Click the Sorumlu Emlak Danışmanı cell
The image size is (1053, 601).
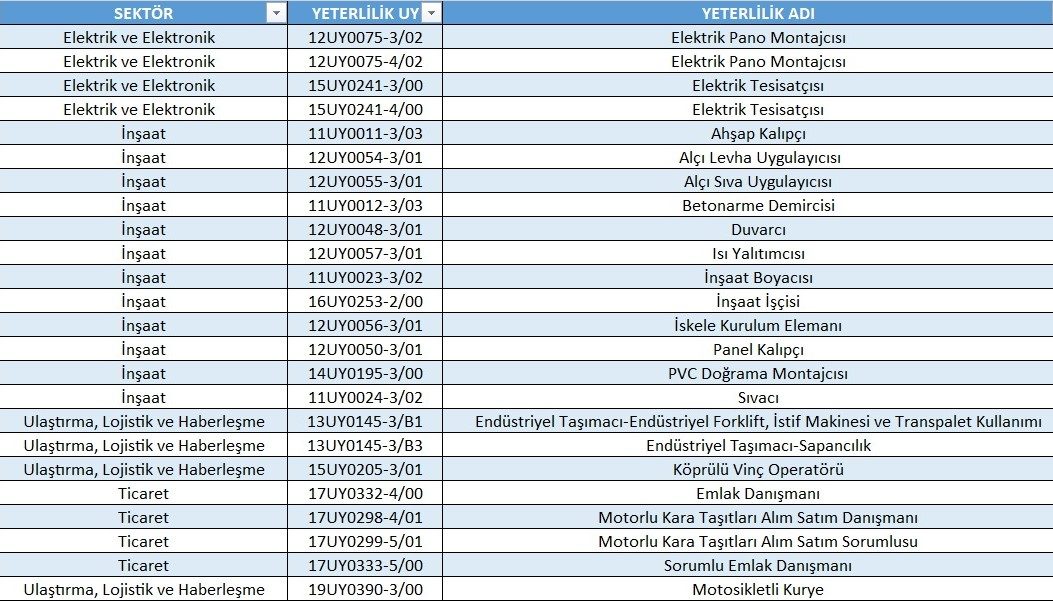(x=757, y=566)
